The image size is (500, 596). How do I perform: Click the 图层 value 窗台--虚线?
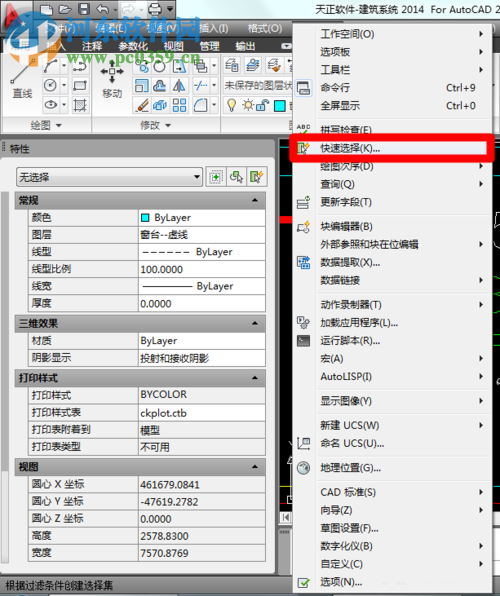202,235
